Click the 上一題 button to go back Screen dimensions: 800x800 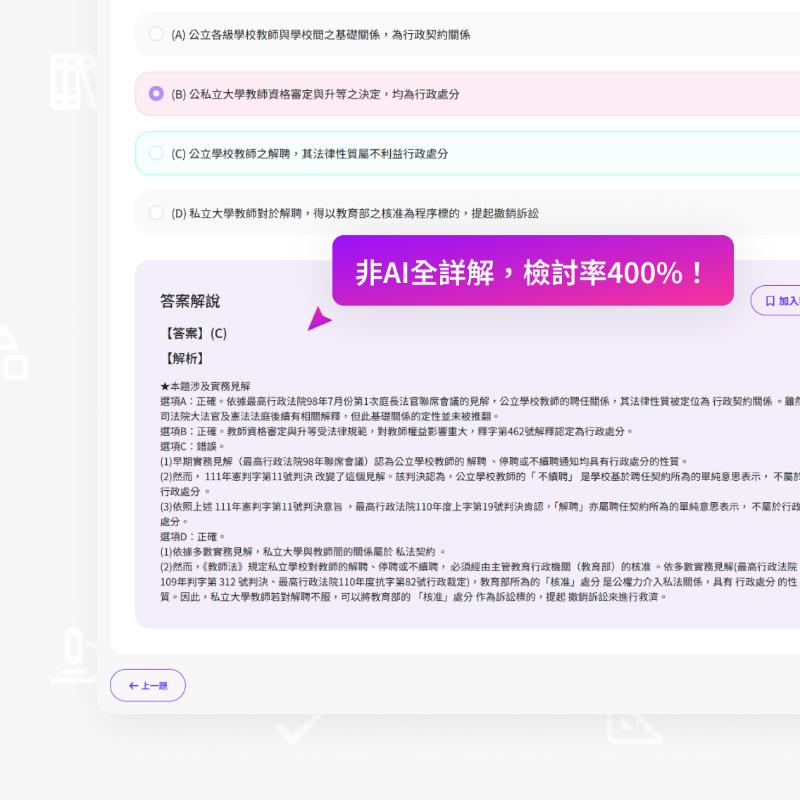[x=148, y=686]
